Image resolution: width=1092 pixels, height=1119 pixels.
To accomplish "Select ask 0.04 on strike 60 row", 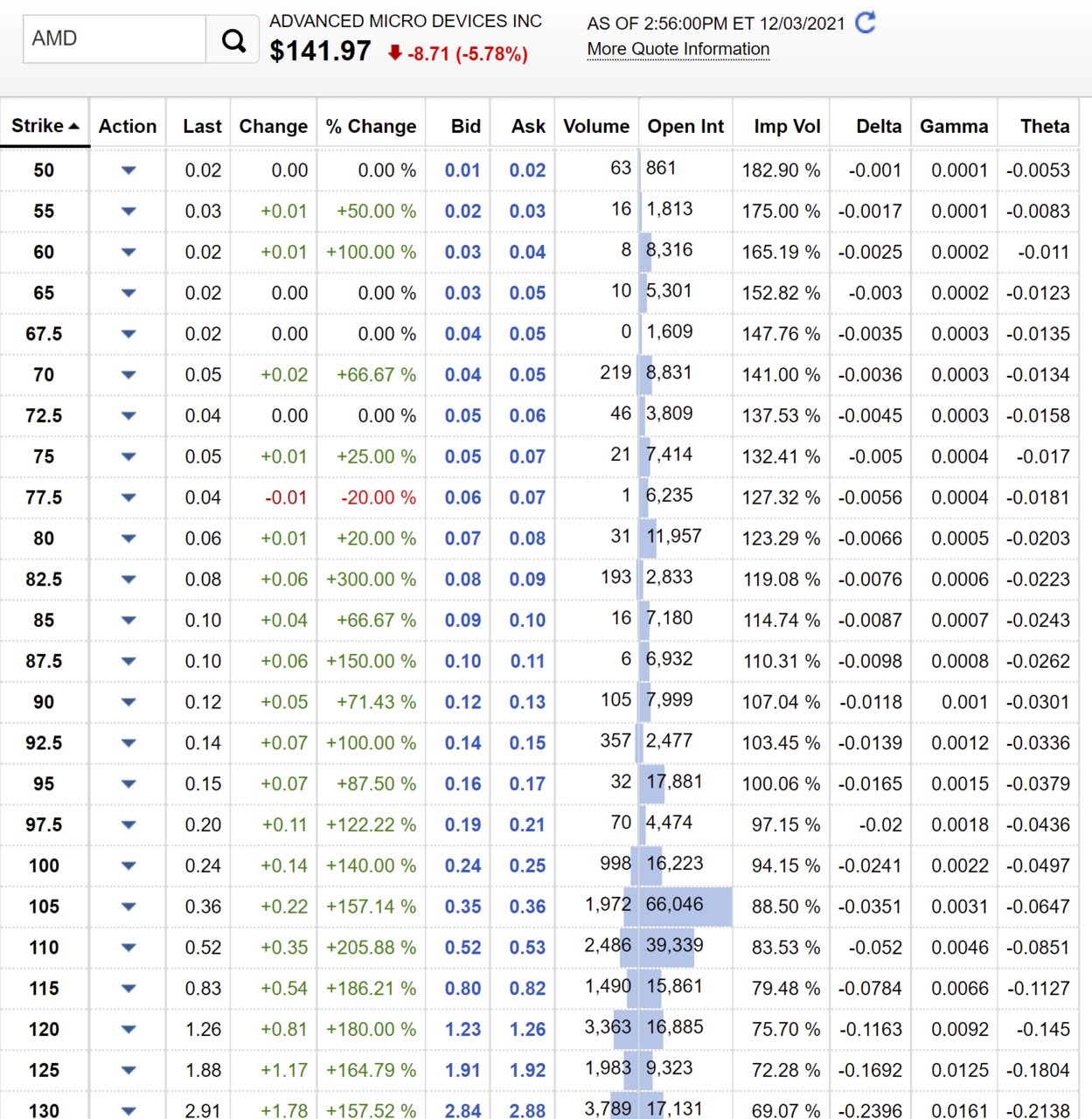I will [x=527, y=253].
